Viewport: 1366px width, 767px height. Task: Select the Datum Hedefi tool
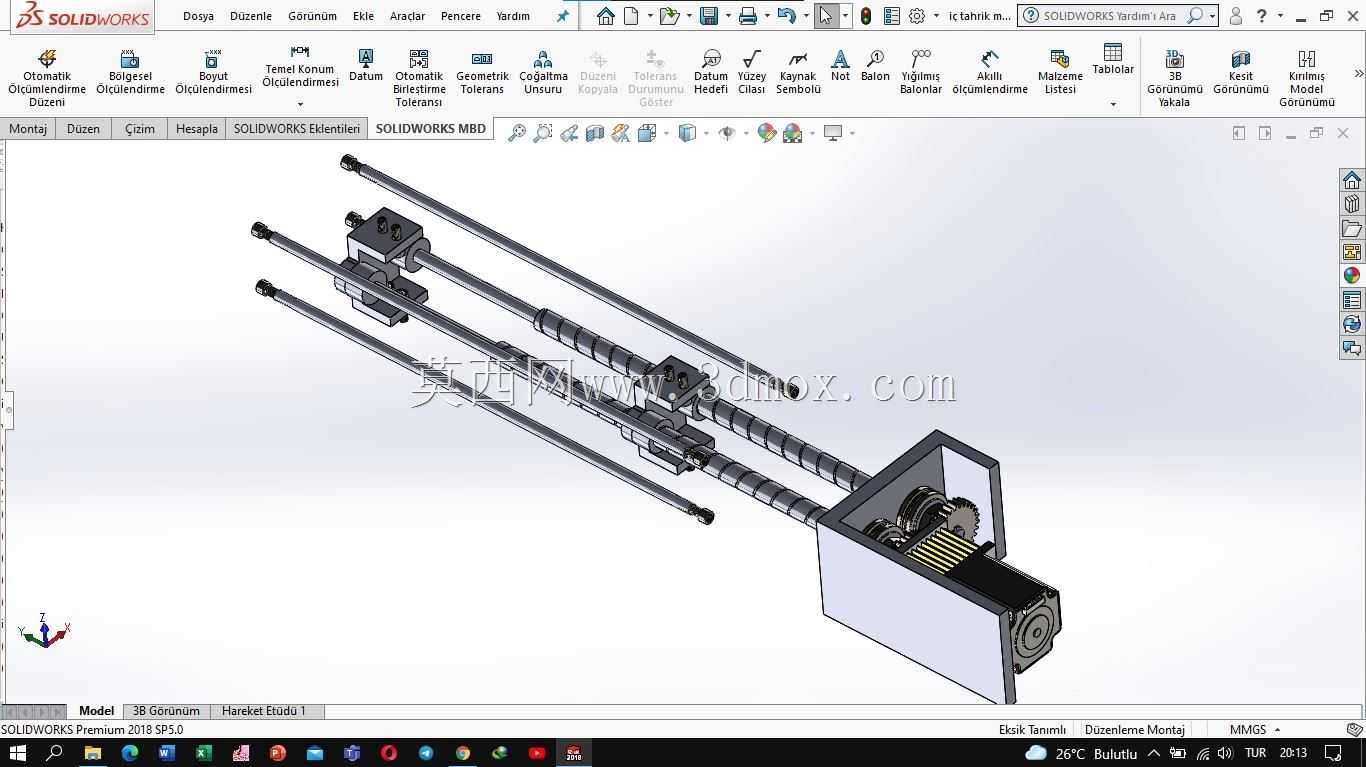click(711, 71)
